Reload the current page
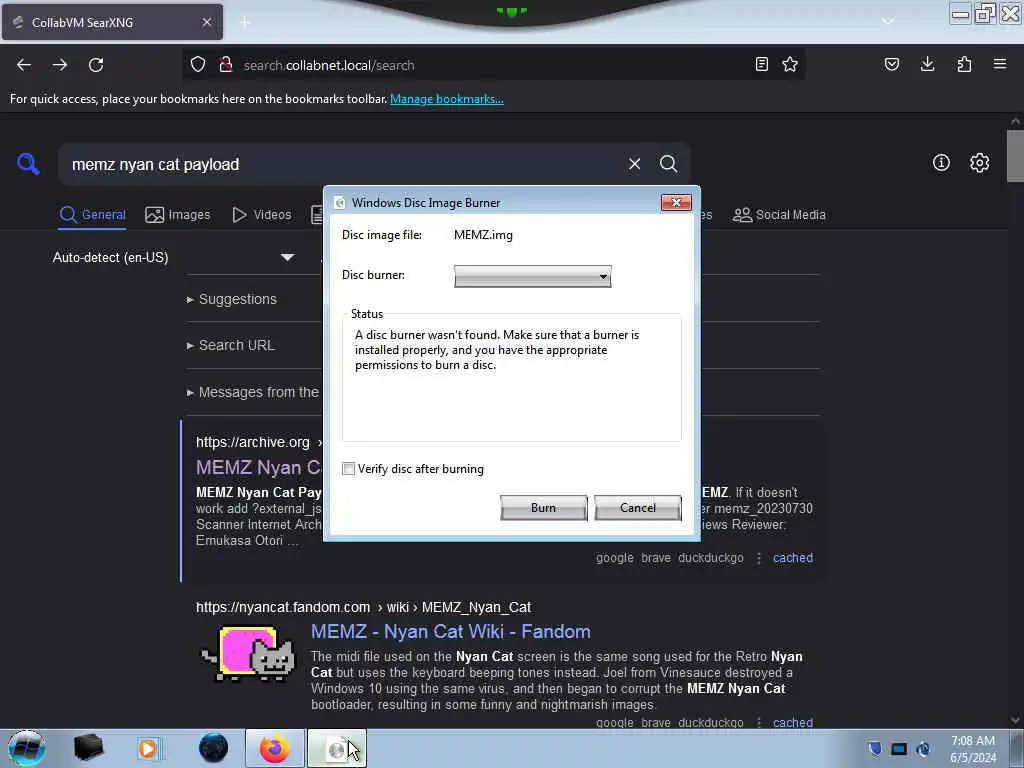The image size is (1024, 768). pyautogui.click(x=96, y=65)
